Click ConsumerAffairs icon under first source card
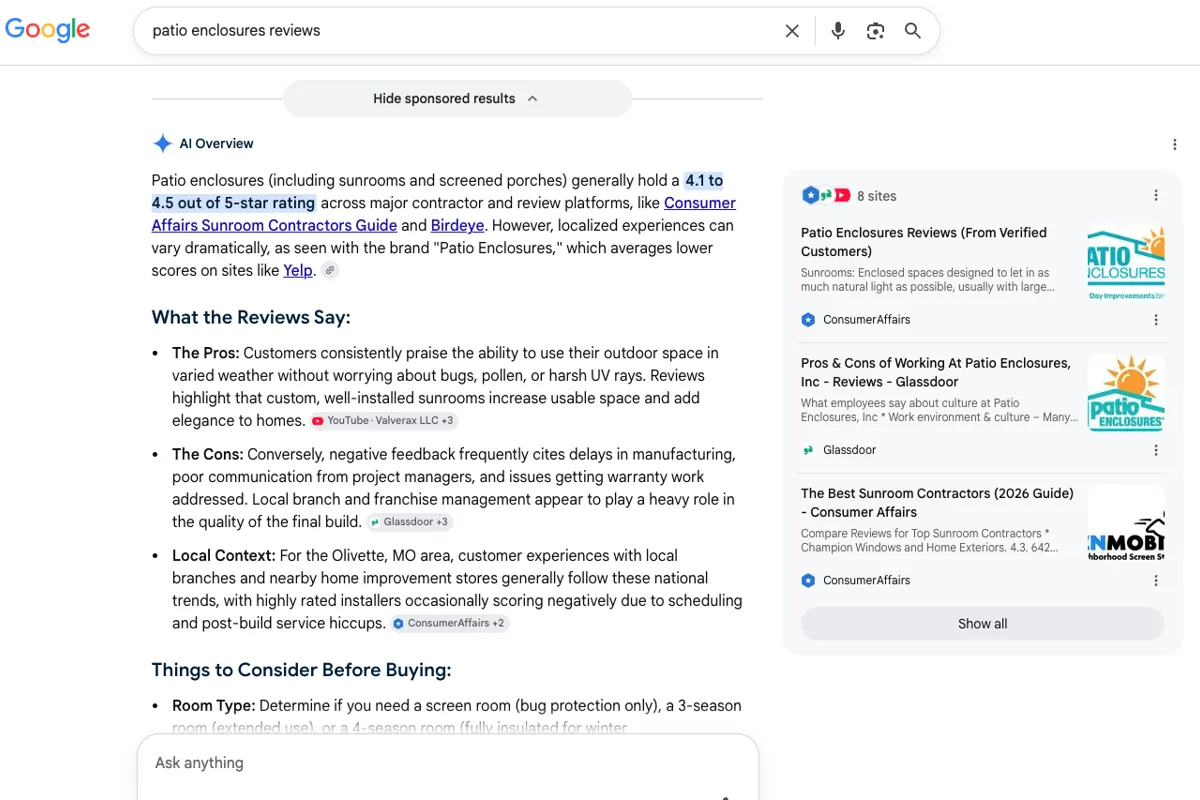This screenshot has width=1200, height=800. (x=808, y=320)
